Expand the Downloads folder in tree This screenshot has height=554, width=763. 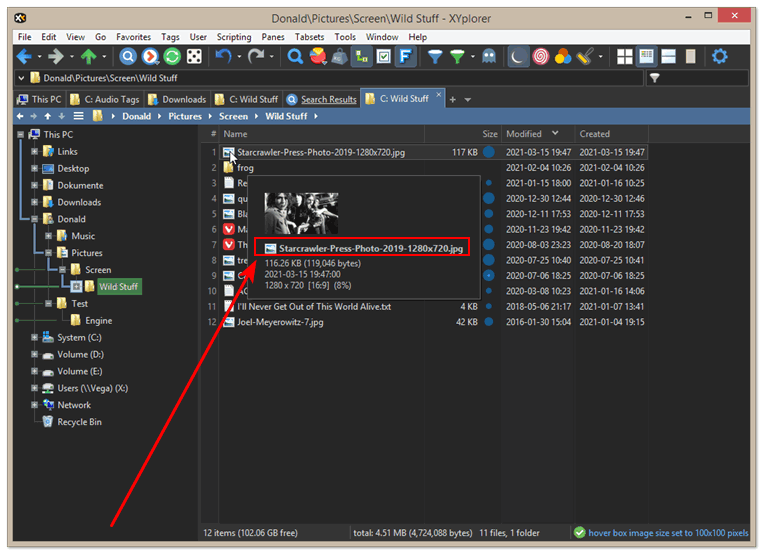(34, 202)
